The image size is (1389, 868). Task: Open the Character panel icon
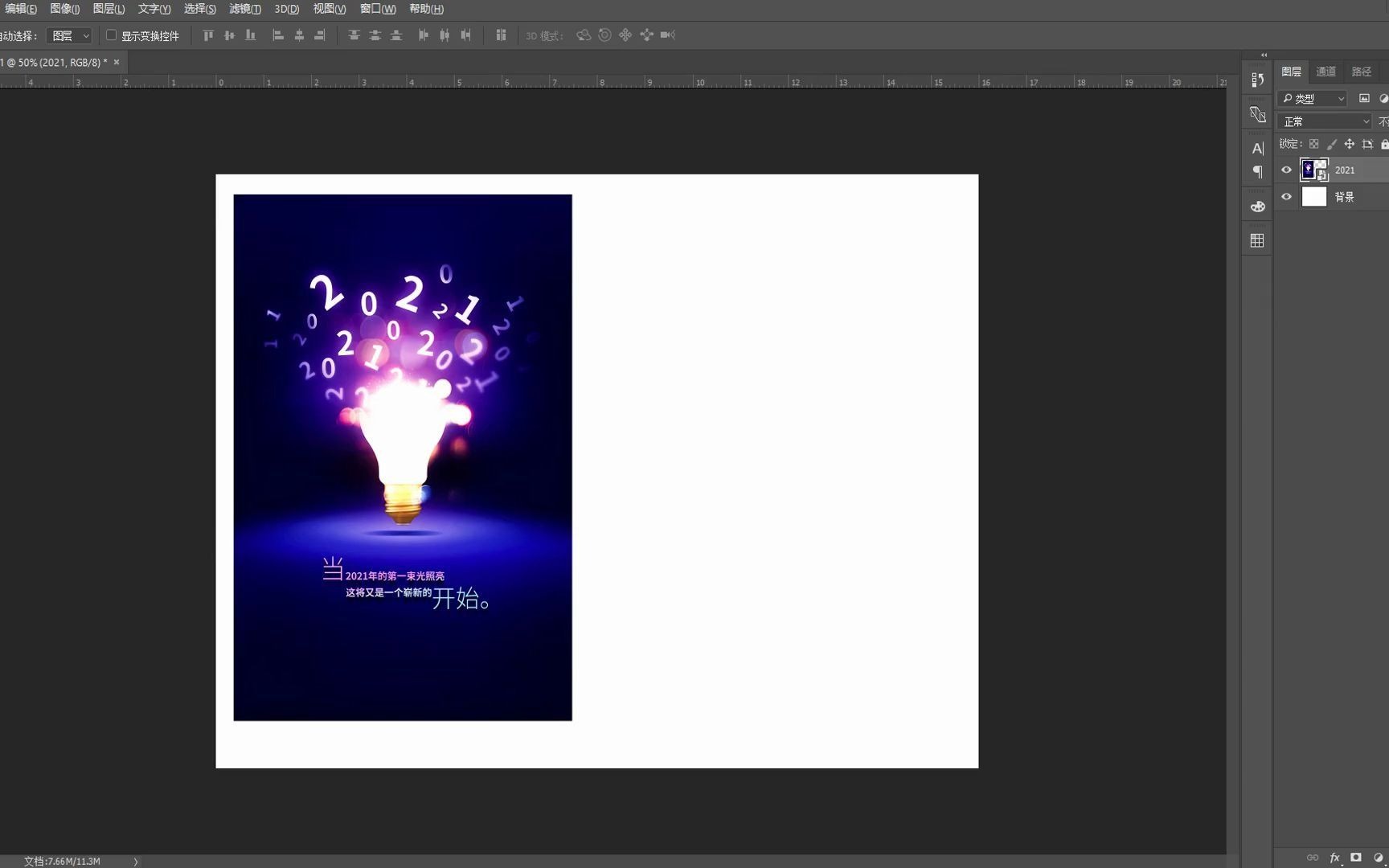[x=1258, y=148]
